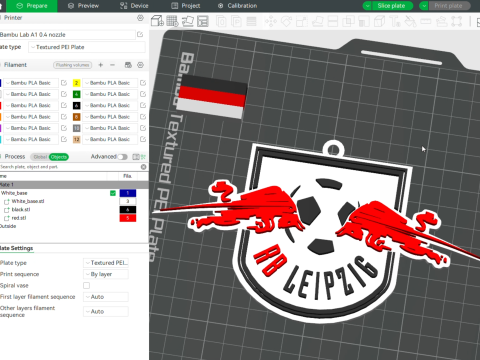The height and width of the screenshot is (360, 480).
Task: Switch to the Preview tab
Action: click(x=84, y=6)
